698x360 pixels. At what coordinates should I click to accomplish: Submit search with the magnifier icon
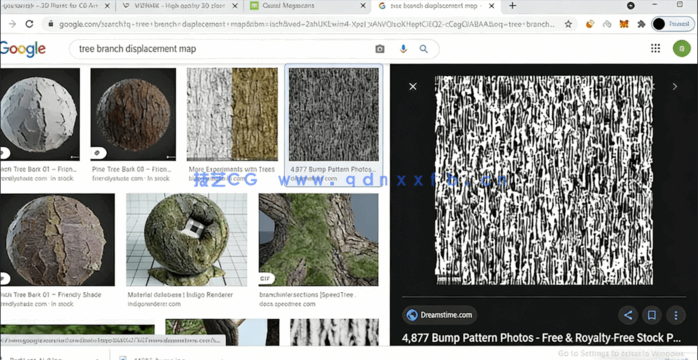point(423,49)
